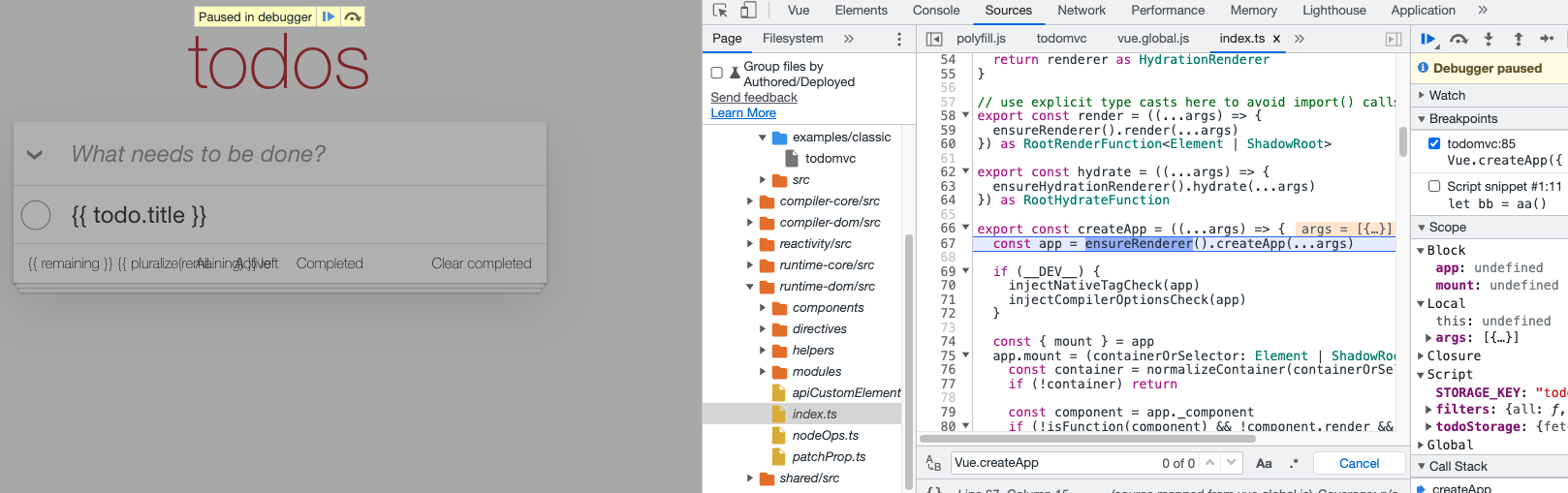Switch to the Network tab
This screenshot has width=1568, height=493.
point(1082,11)
